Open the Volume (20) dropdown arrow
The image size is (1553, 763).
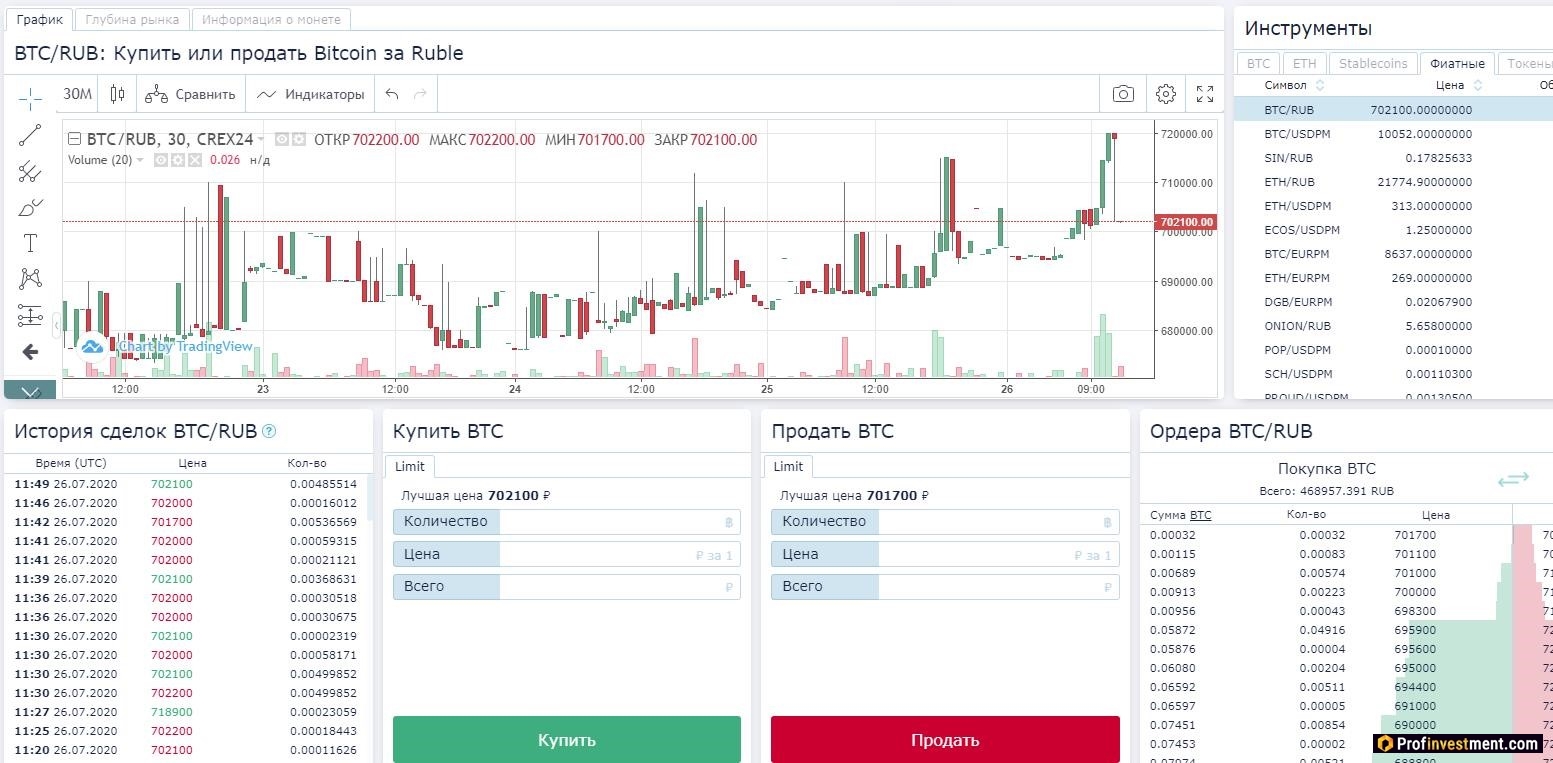click(x=140, y=160)
